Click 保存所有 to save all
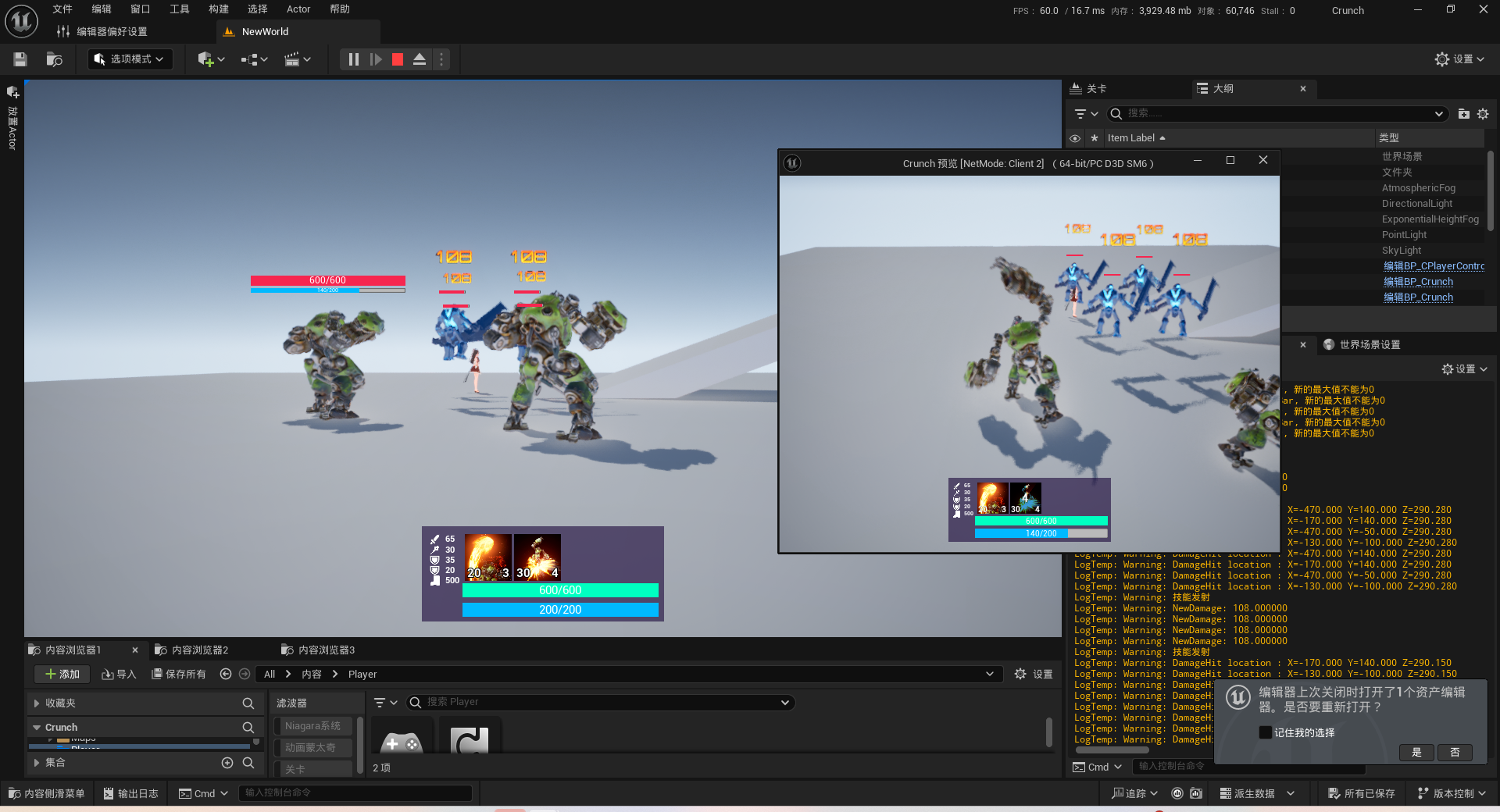Viewport: 1500px width, 812px height. (179, 674)
